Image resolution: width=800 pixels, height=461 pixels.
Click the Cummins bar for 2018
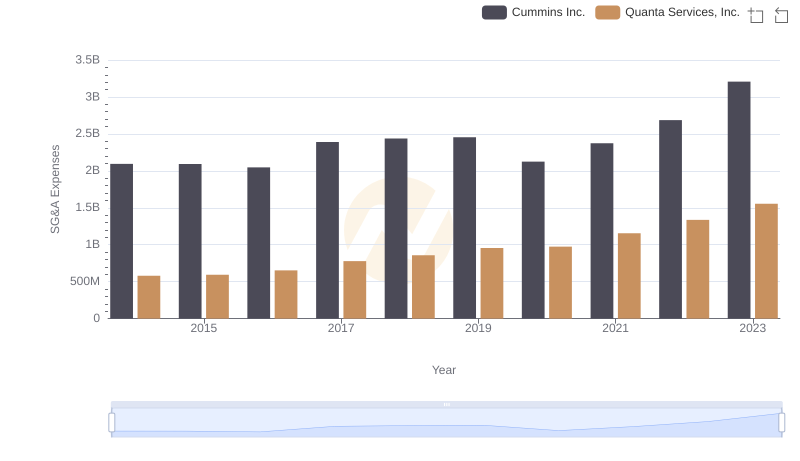[396, 228]
